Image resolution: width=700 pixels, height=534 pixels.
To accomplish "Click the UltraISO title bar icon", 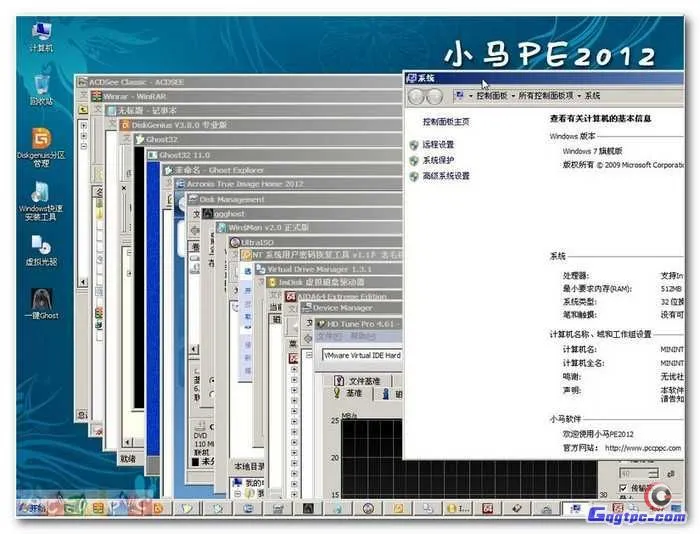I will coord(235,242).
